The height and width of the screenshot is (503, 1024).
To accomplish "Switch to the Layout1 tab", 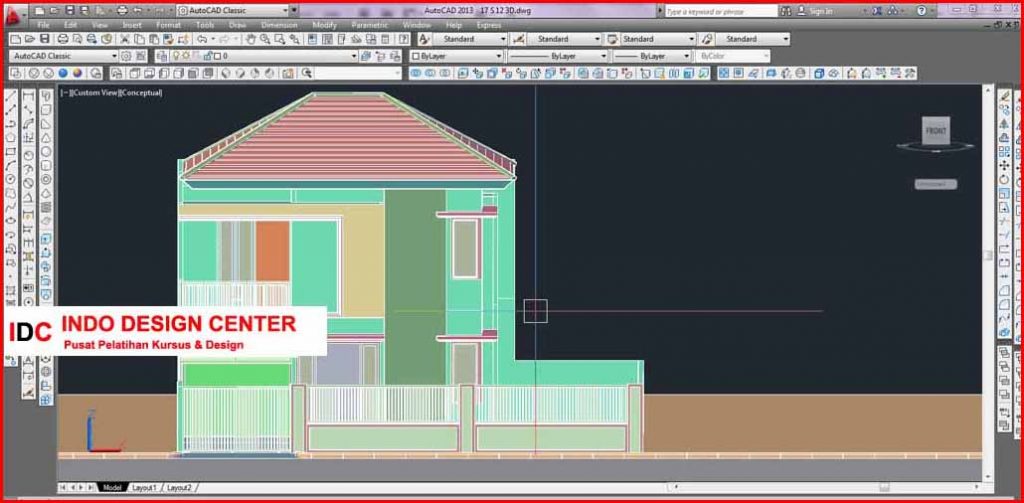I will click(x=144, y=487).
